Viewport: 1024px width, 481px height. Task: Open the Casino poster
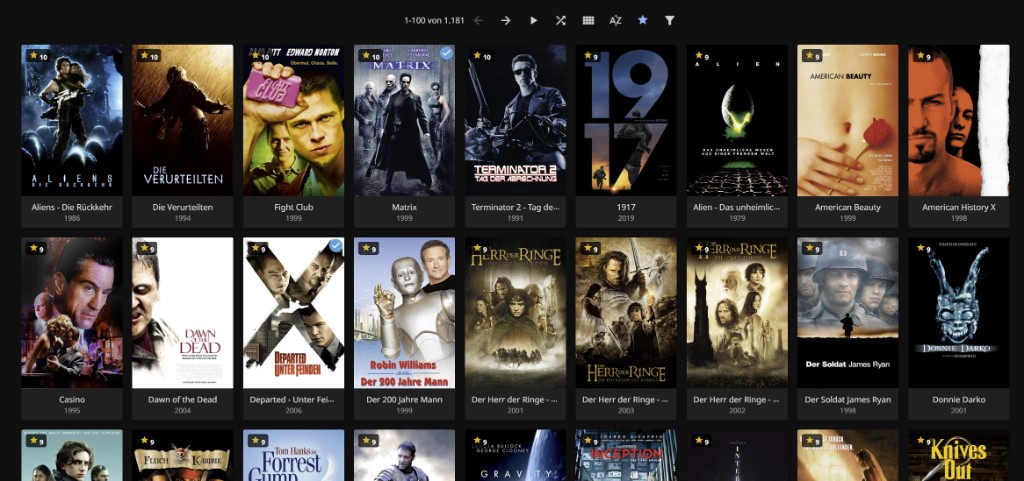click(72, 313)
